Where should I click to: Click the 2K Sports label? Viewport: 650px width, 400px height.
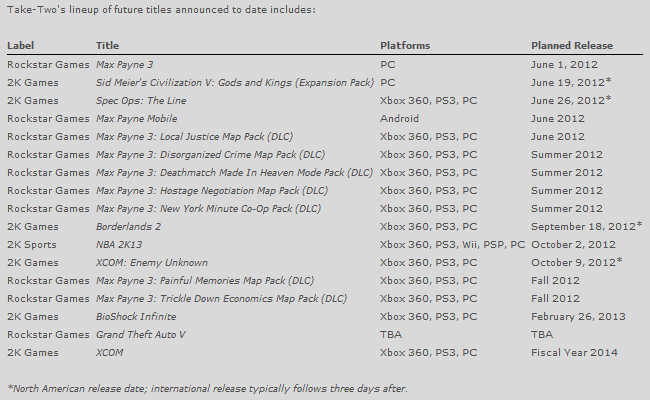(32, 245)
